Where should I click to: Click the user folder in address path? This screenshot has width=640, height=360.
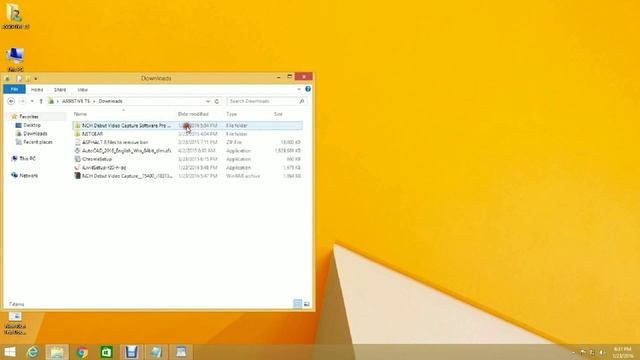click(76, 101)
